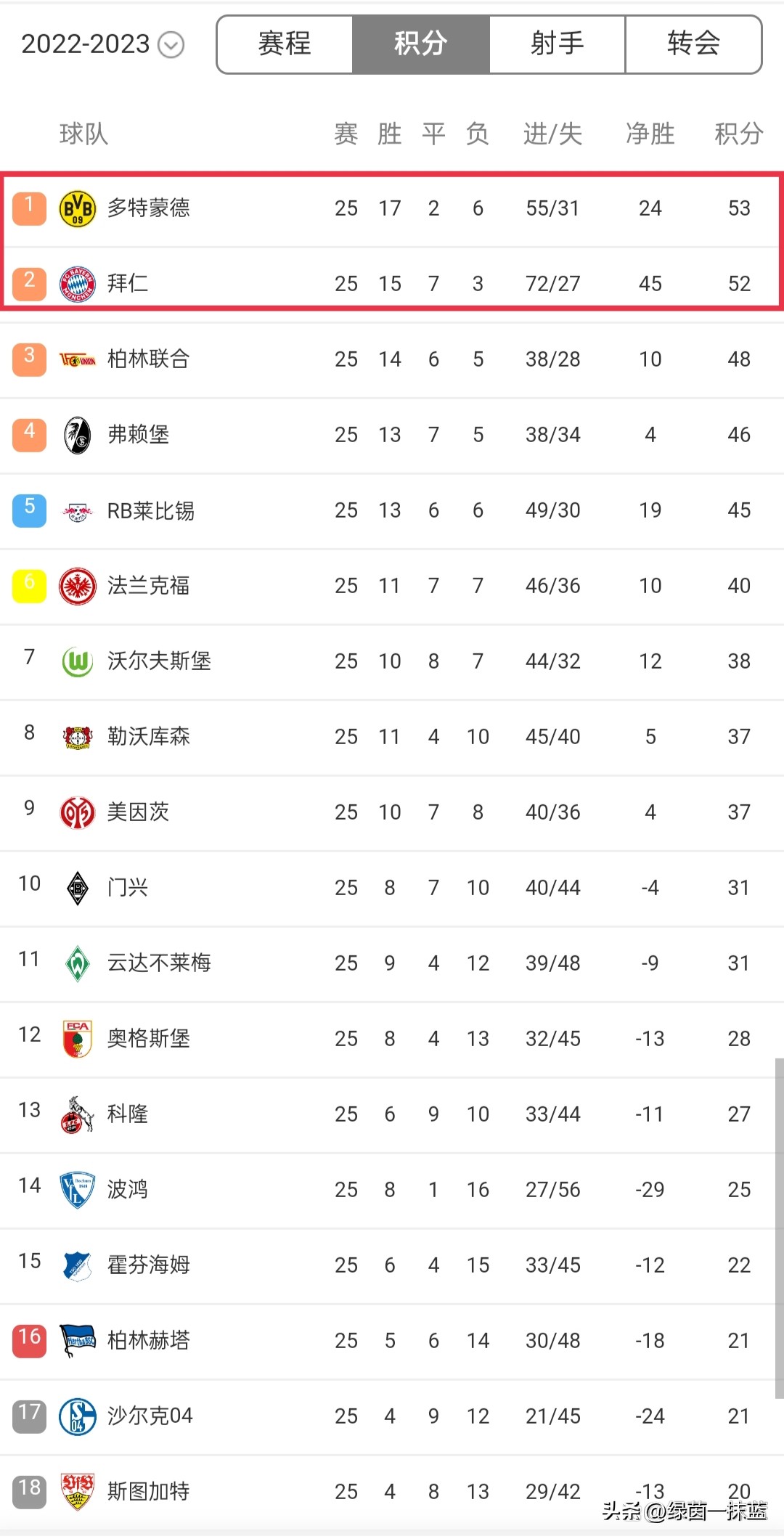Image resolution: width=784 pixels, height=1539 pixels.
Task: Tap the Wolfsburg green W logo
Action: pyautogui.click(x=77, y=661)
